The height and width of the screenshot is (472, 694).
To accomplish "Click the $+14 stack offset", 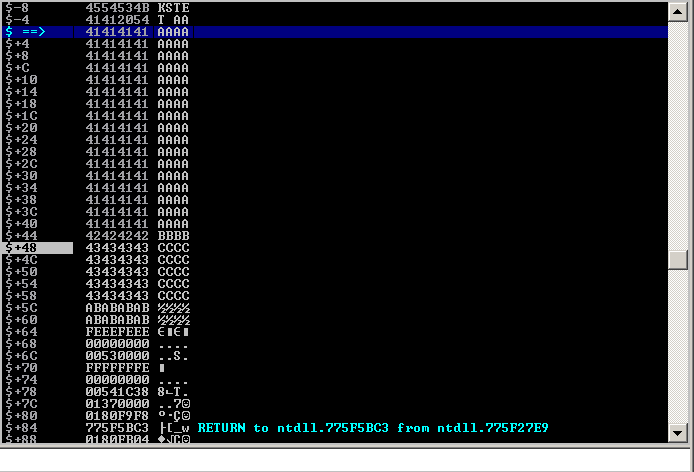I will click(22, 92).
